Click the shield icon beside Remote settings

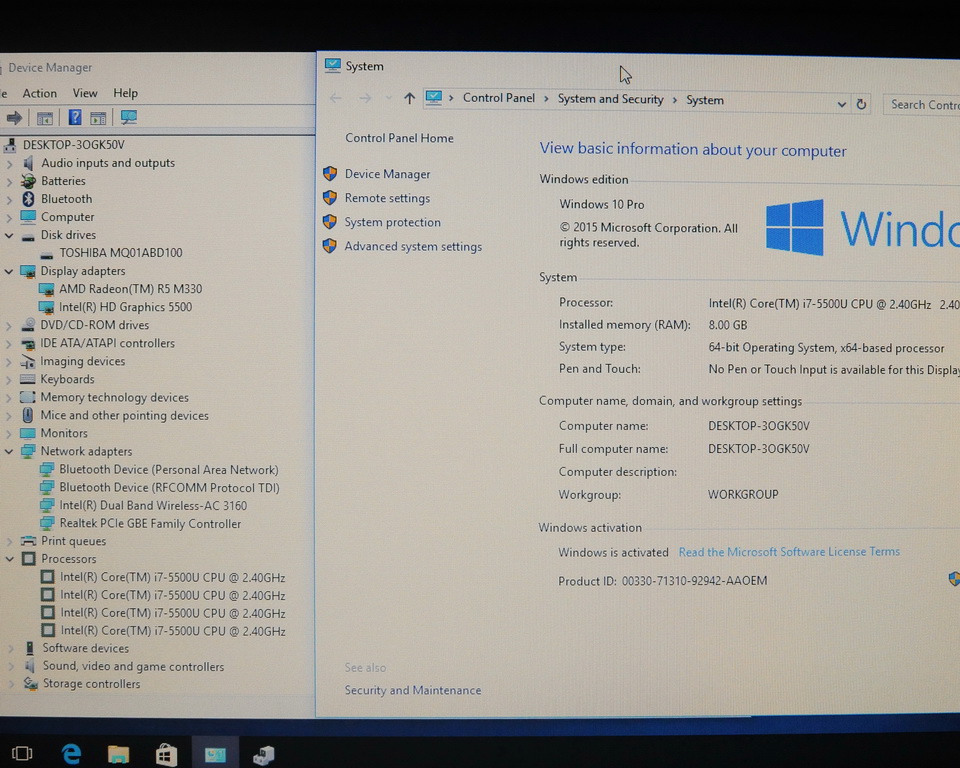330,197
